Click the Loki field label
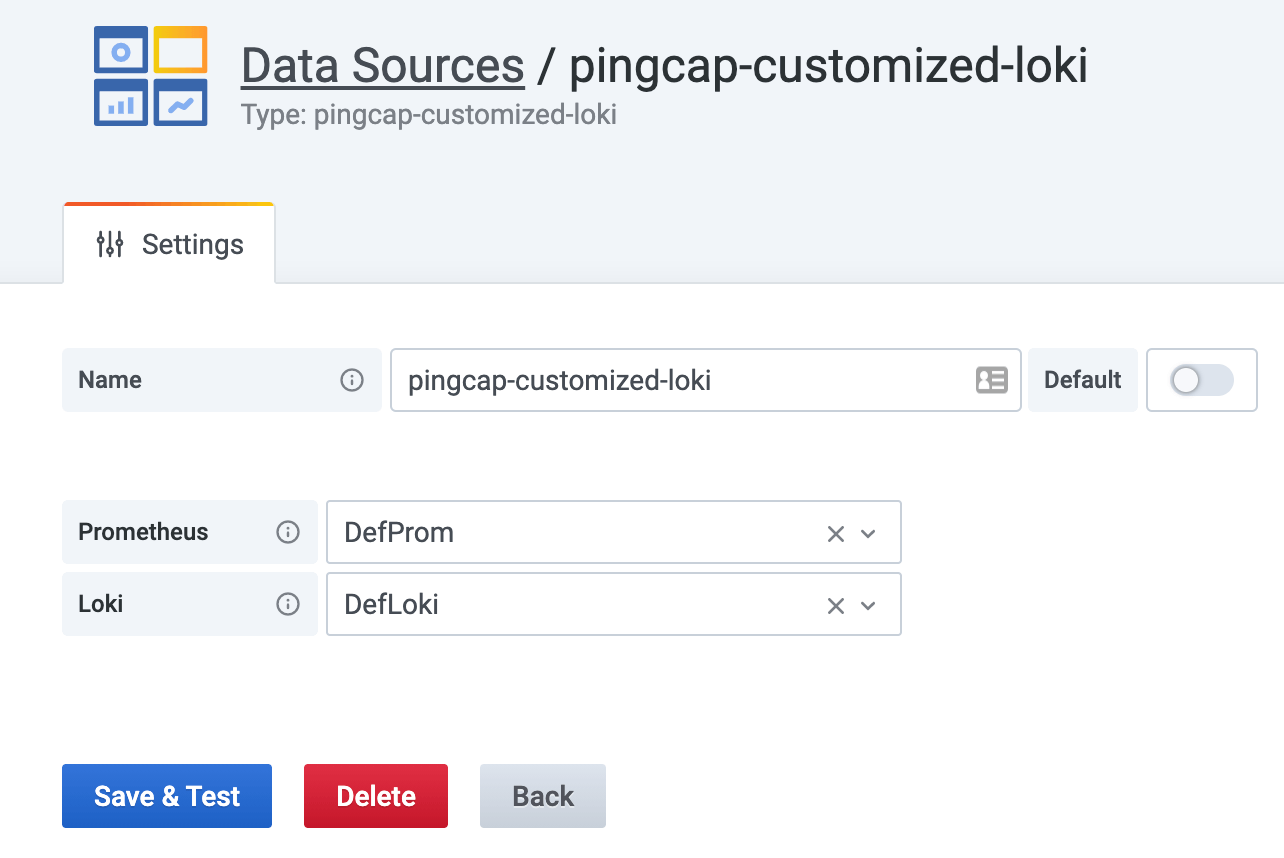Viewport: 1284px width, 858px height. [100, 604]
